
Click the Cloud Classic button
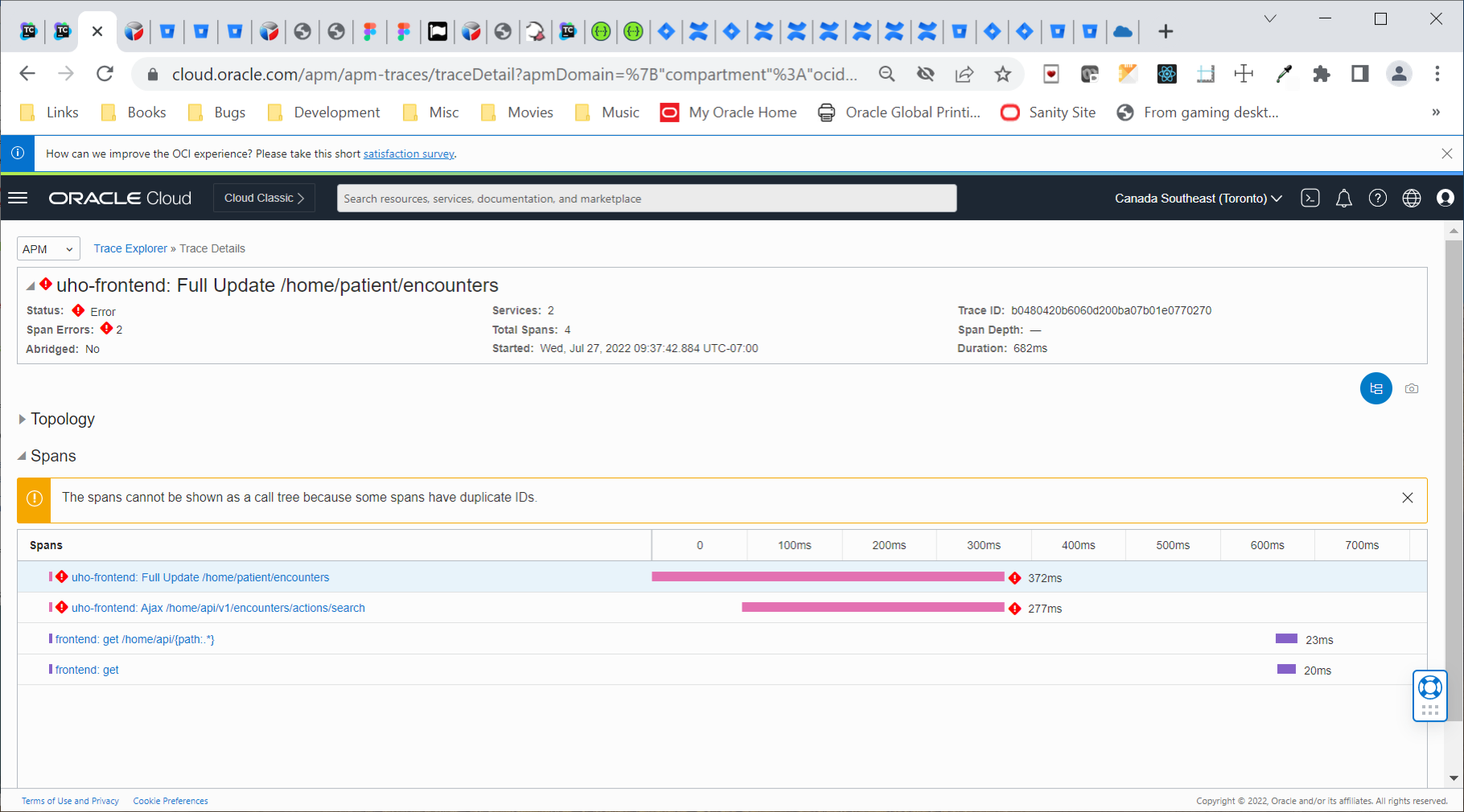264,198
